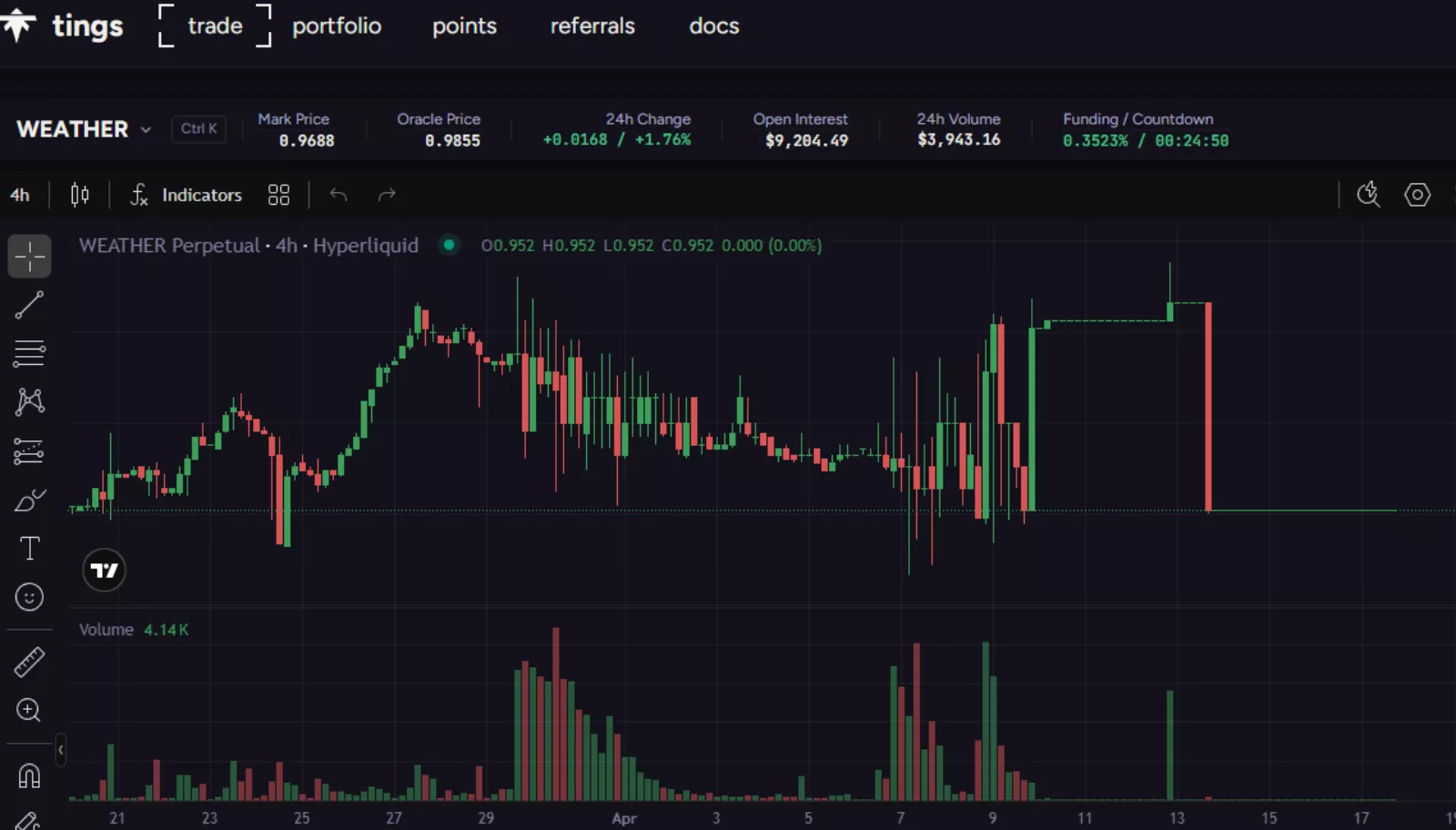This screenshot has width=1456, height=830.
Task: Click the docs navigation link
Action: 713,25
